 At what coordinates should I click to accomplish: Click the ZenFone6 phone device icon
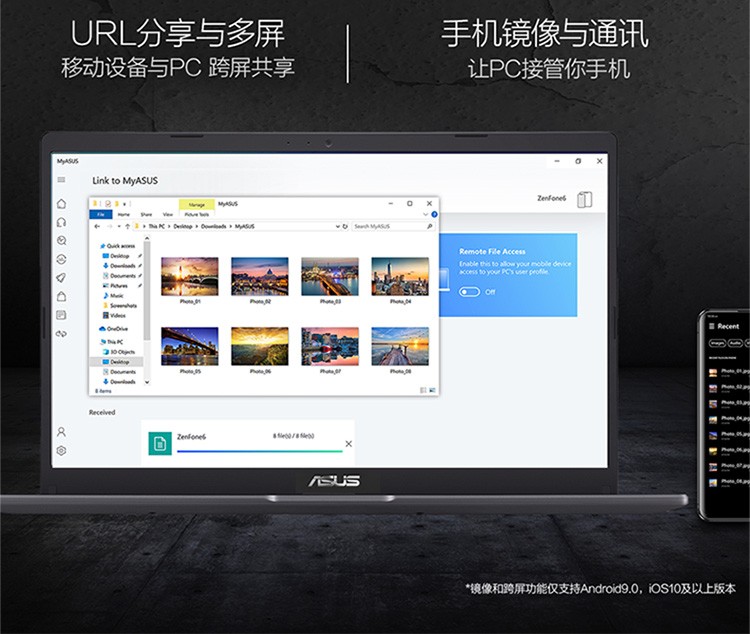584,200
